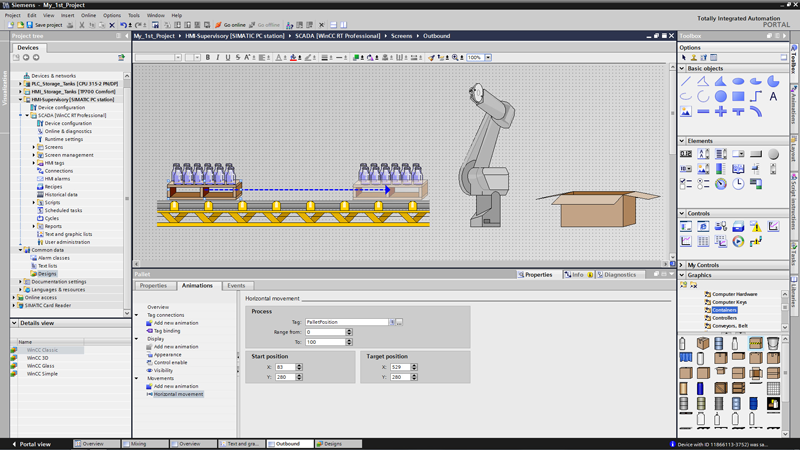
Task: Switch to the Events tab
Action: pos(236,286)
